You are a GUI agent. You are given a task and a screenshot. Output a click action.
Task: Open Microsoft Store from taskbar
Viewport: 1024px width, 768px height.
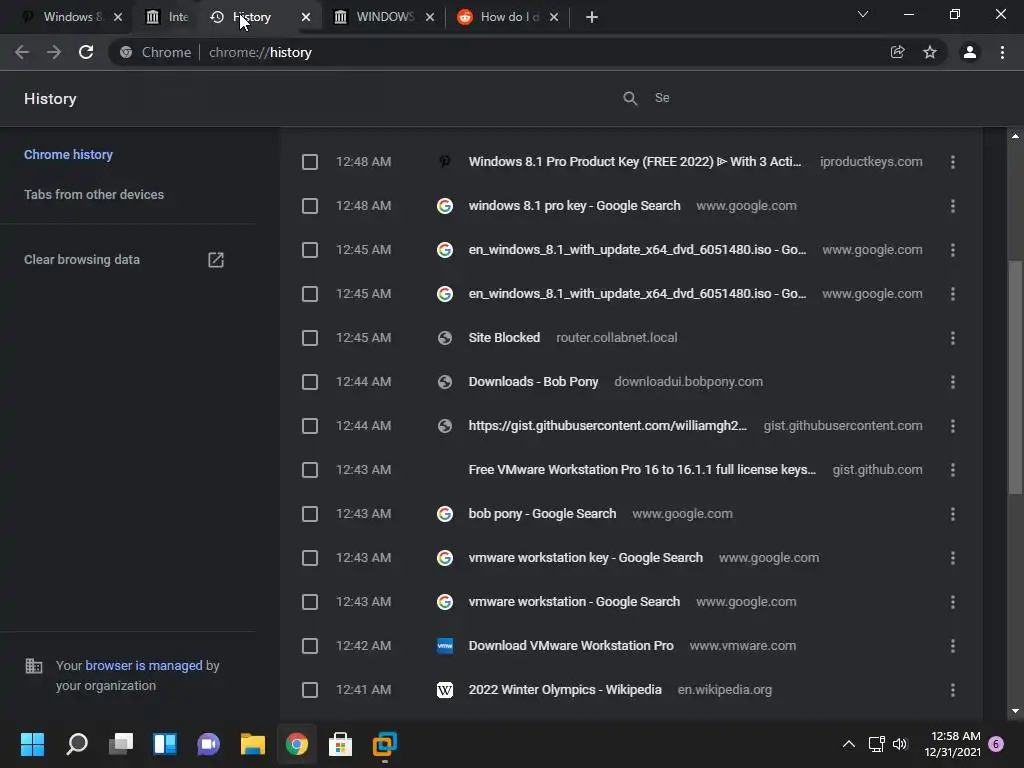[x=340, y=744]
